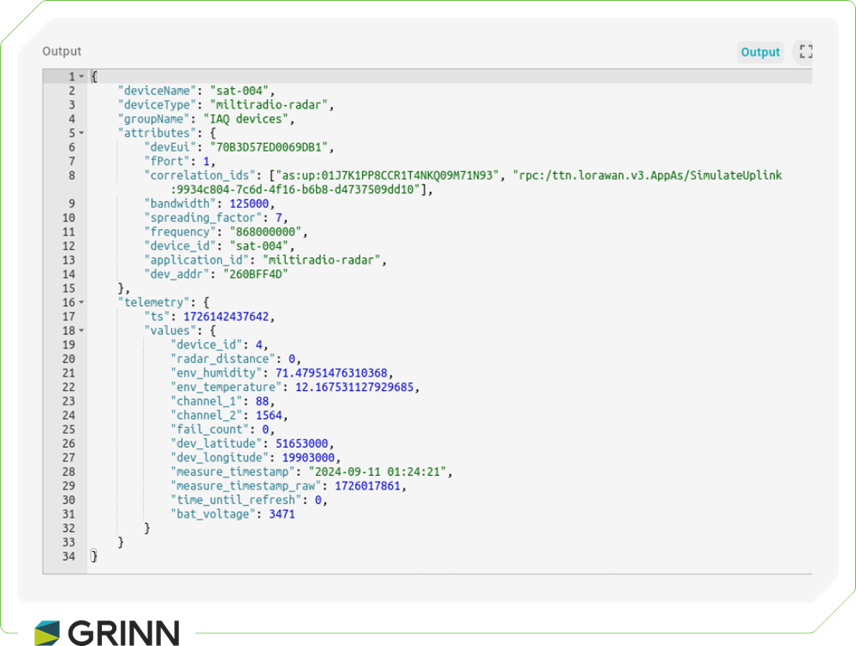This screenshot has height=646, width=856.
Task: Collapse the "attributes" block fold arrow
Action: [x=82, y=133]
